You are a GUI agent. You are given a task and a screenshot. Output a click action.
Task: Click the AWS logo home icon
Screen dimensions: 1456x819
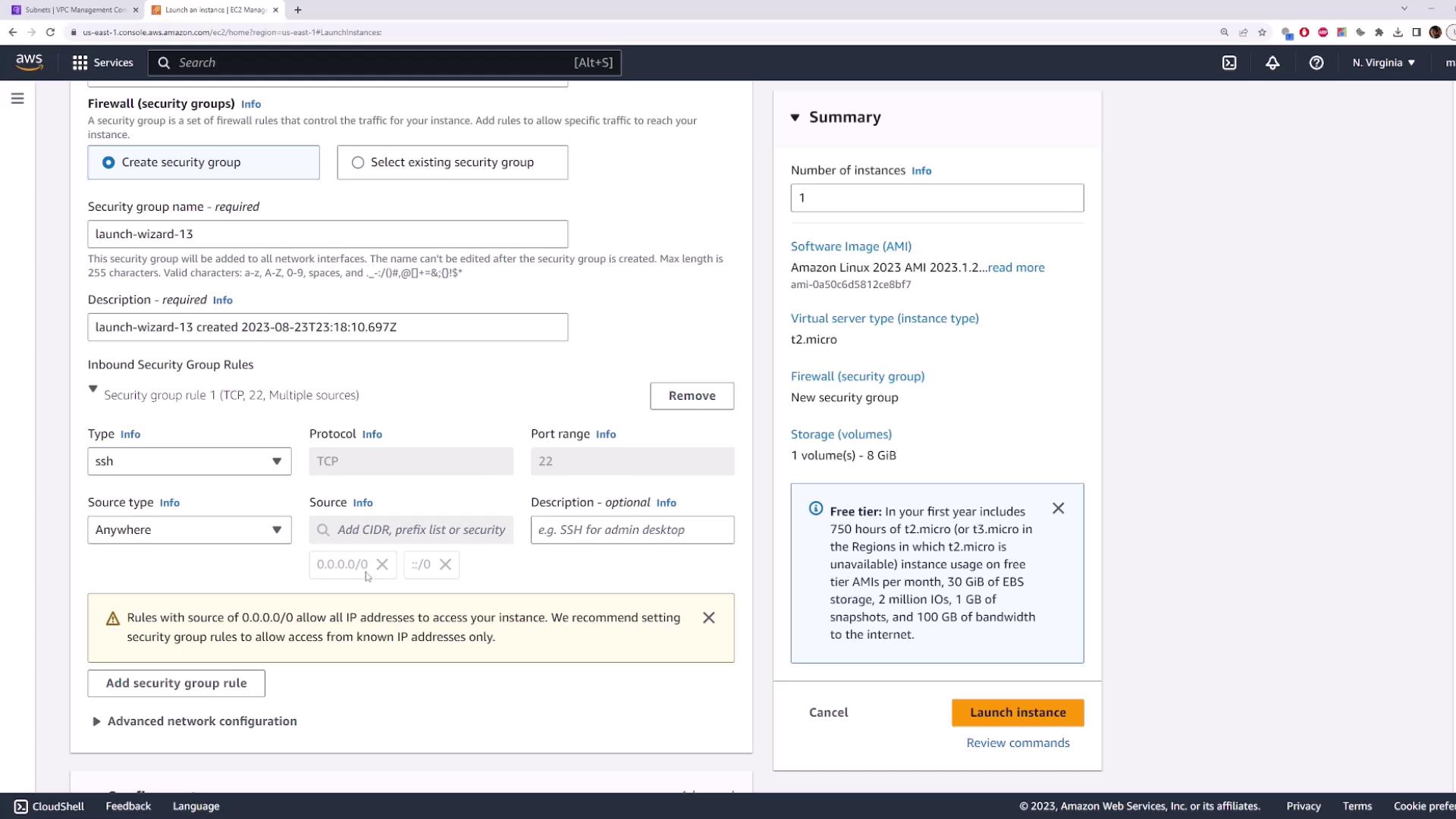coord(29,62)
